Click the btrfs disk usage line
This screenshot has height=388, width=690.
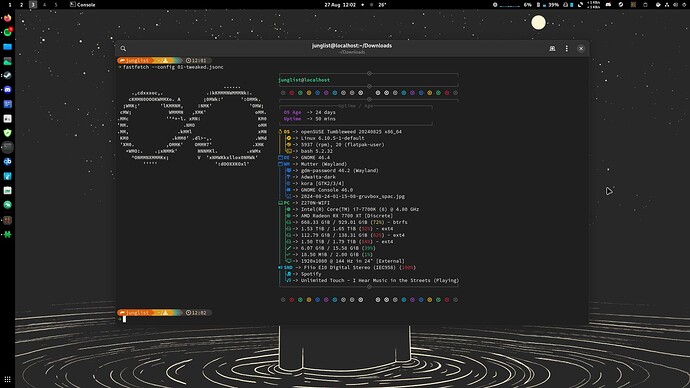[347, 222]
